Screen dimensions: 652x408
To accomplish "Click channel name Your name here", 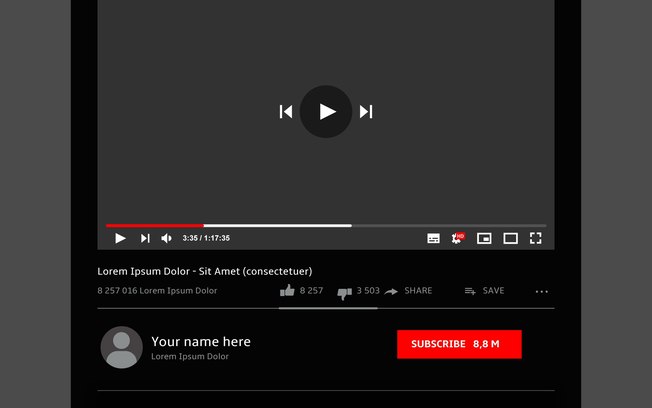I will 201,341.
